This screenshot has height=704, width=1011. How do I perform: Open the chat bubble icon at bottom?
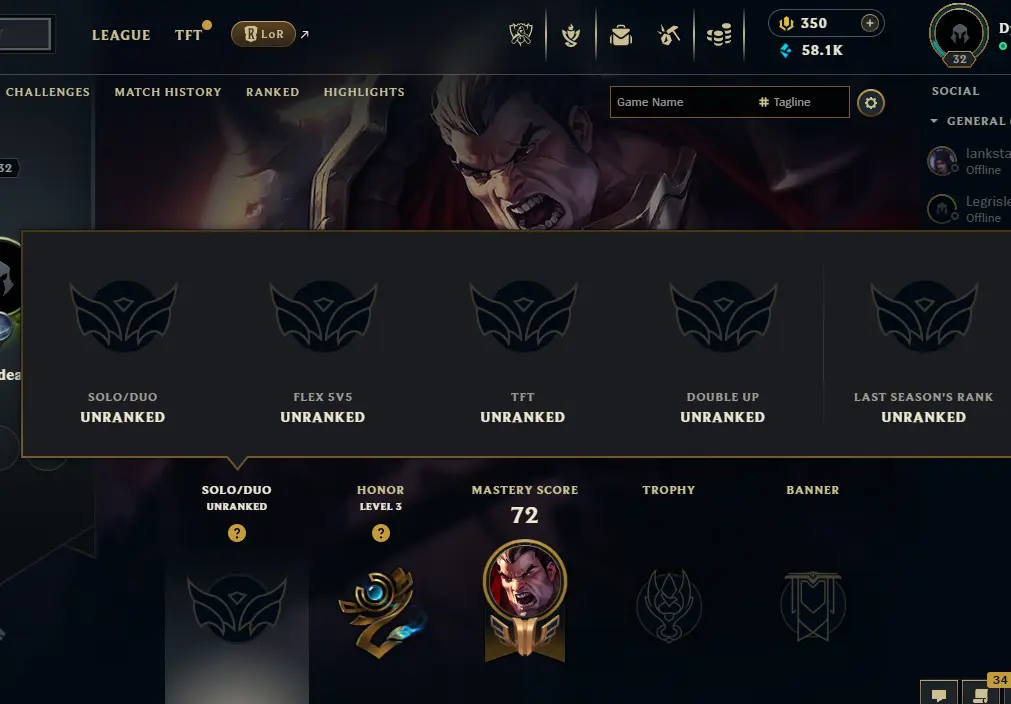pos(939,694)
